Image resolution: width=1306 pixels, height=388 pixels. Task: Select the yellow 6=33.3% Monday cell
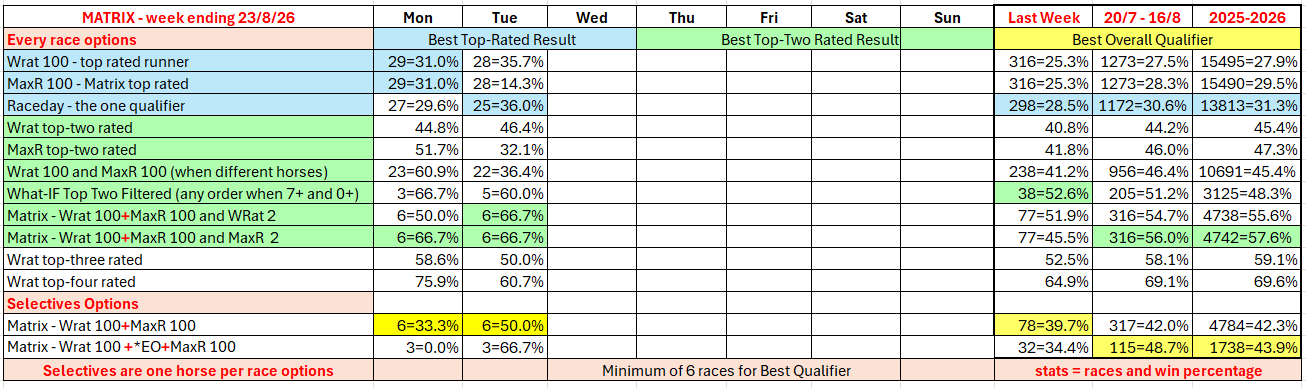tap(417, 325)
